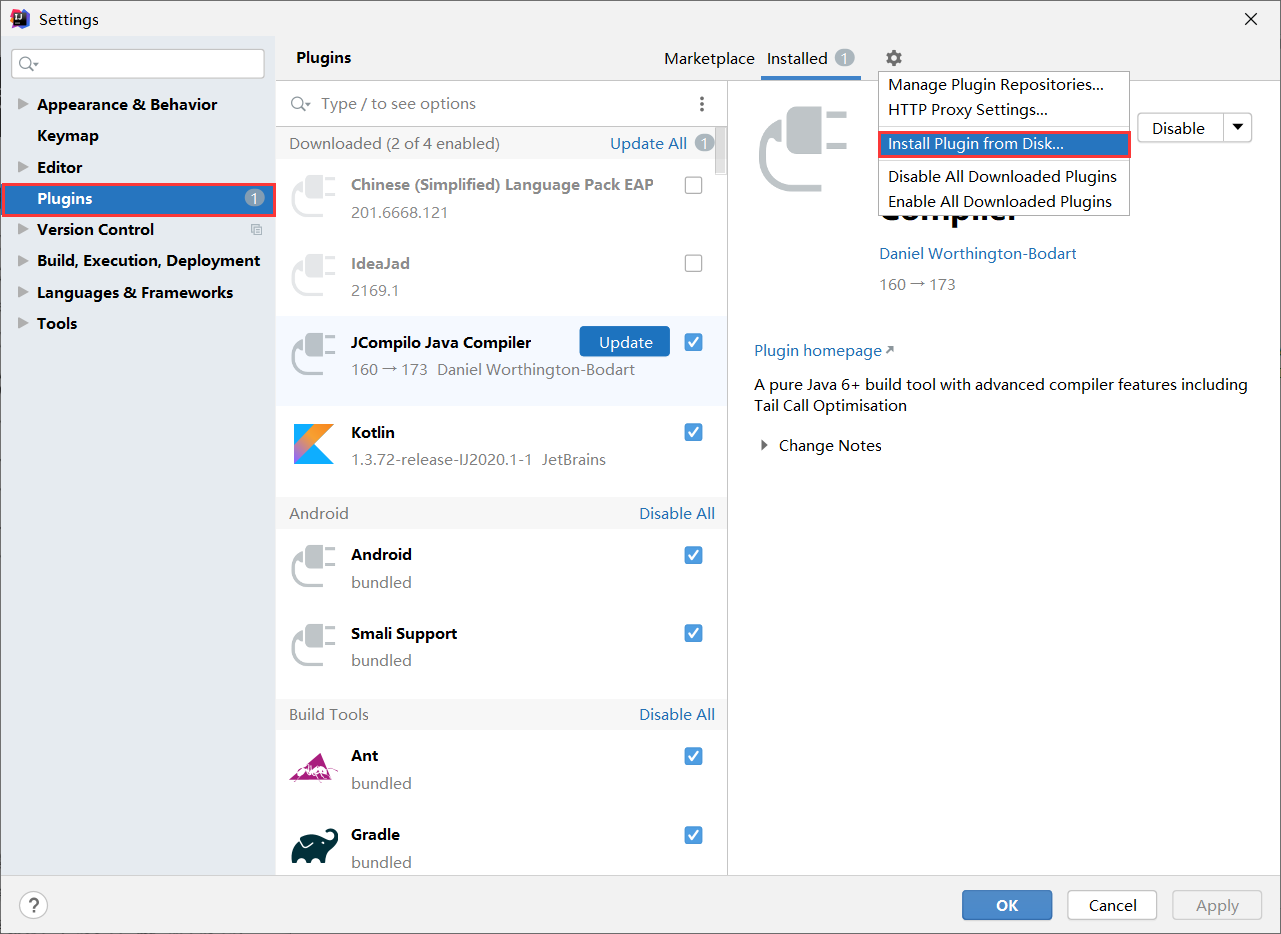This screenshot has width=1281, height=934.
Task: Click Disable All for Build Tools group
Action: pyautogui.click(x=677, y=714)
